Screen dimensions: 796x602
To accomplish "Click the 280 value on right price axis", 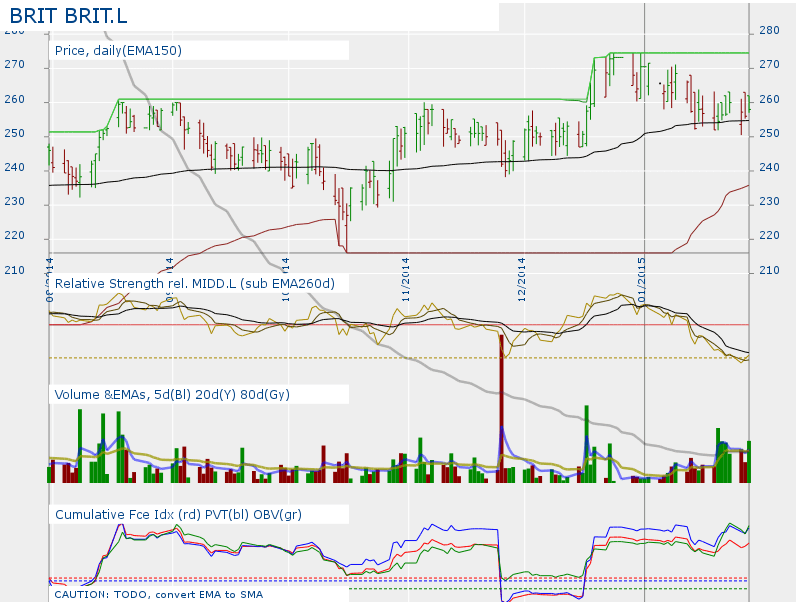I will click(x=769, y=30).
